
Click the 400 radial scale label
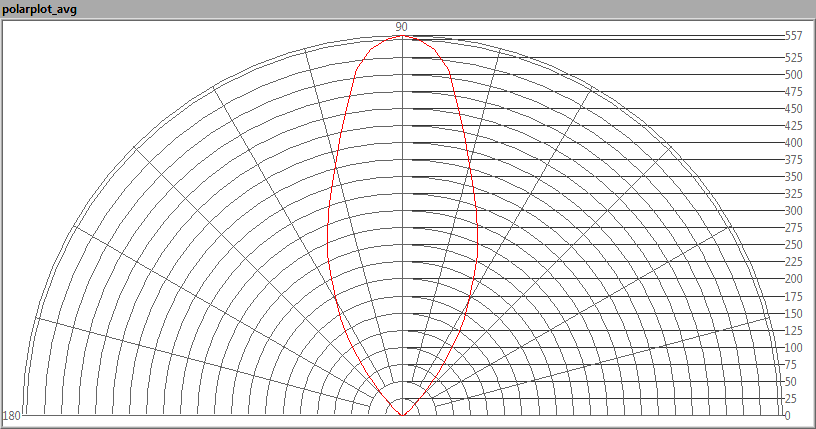[793, 143]
